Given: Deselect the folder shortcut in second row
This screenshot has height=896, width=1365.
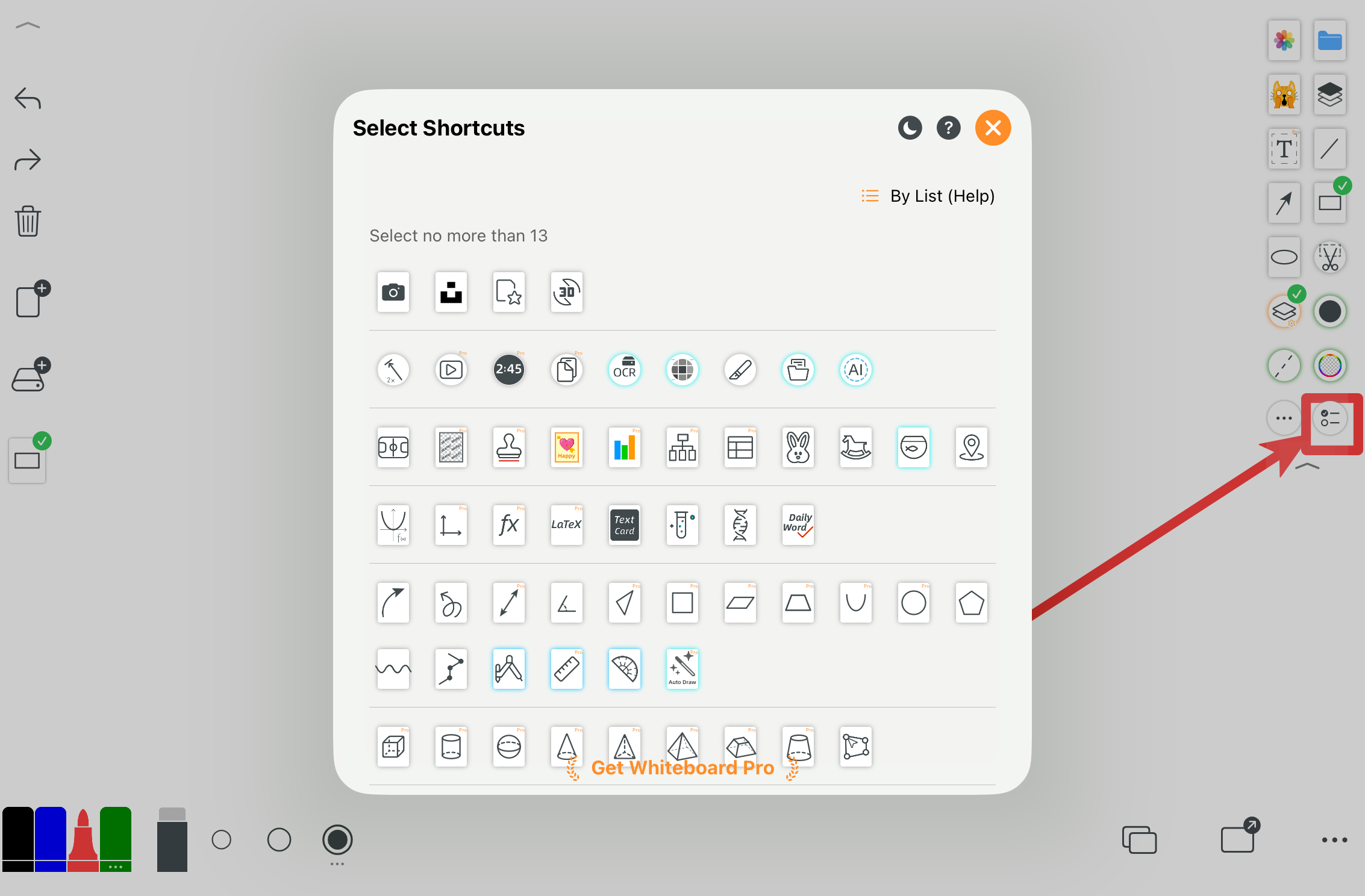Looking at the screenshot, I should pos(798,370).
